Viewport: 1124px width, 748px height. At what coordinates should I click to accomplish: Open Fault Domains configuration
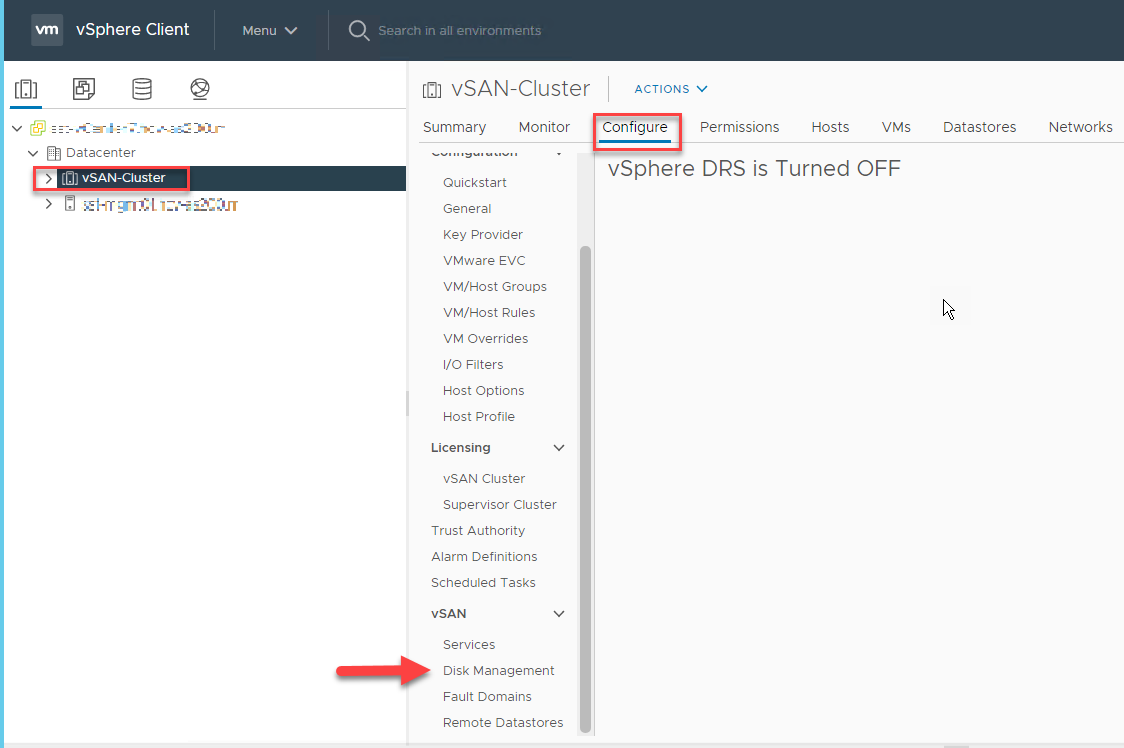[487, 696]
